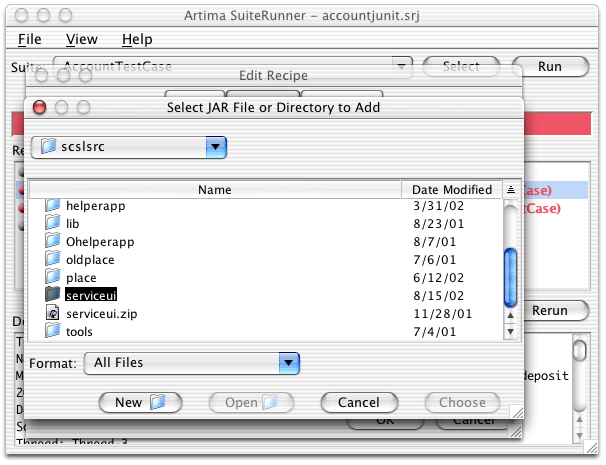Click the details pane scrollbar thumb in SuiteRunner

pyautogui.click(x=580, y=350)
